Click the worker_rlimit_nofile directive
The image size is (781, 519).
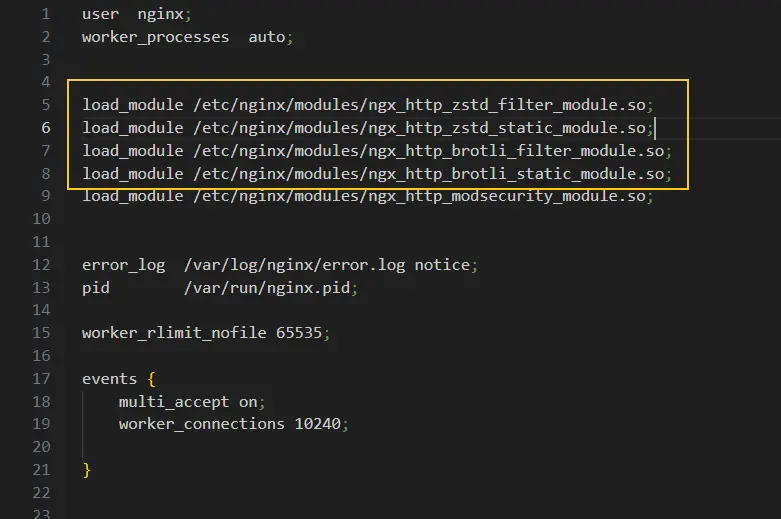tap(174, 333)
